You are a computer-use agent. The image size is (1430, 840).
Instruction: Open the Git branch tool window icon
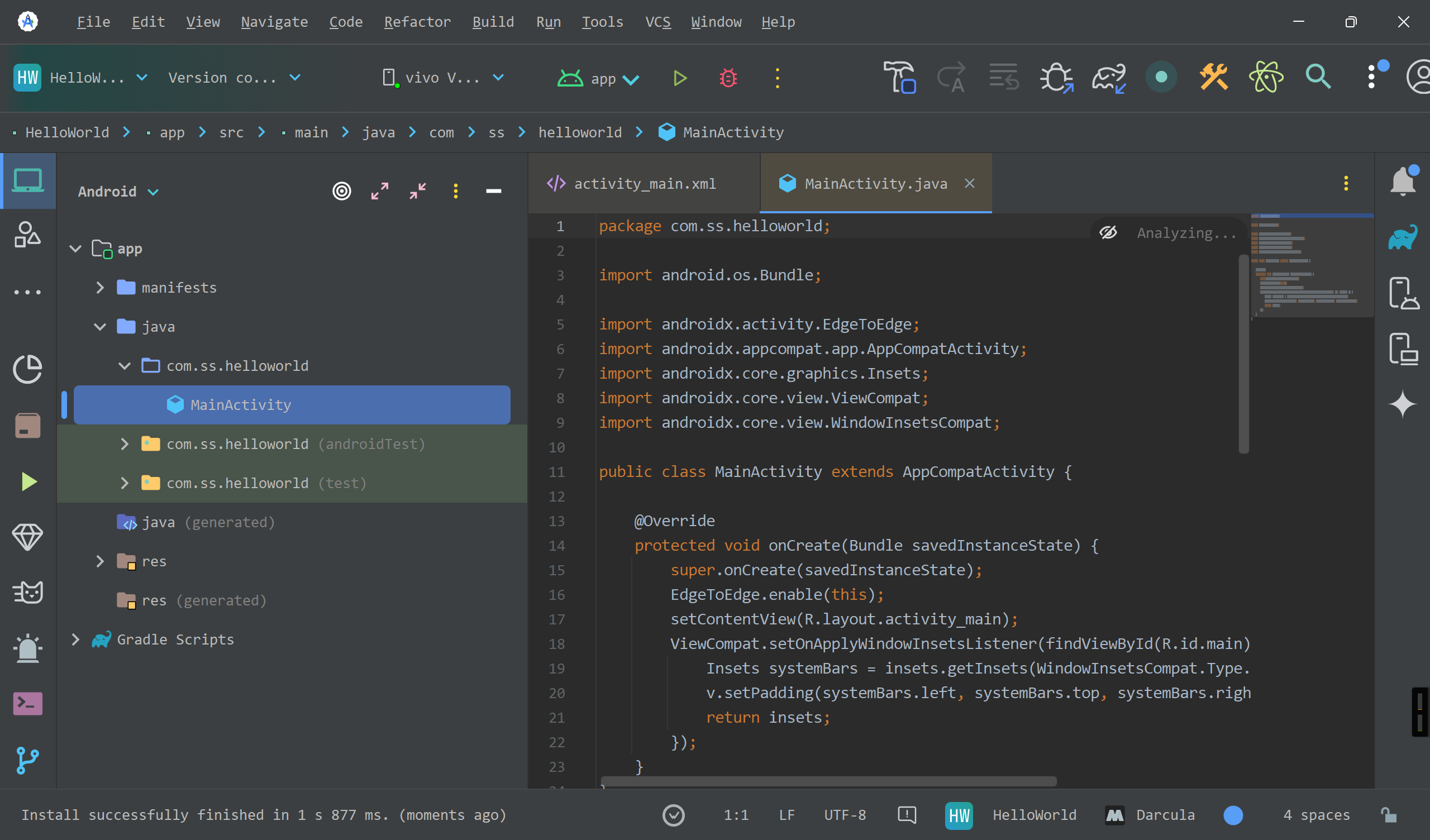coord(28,760)
